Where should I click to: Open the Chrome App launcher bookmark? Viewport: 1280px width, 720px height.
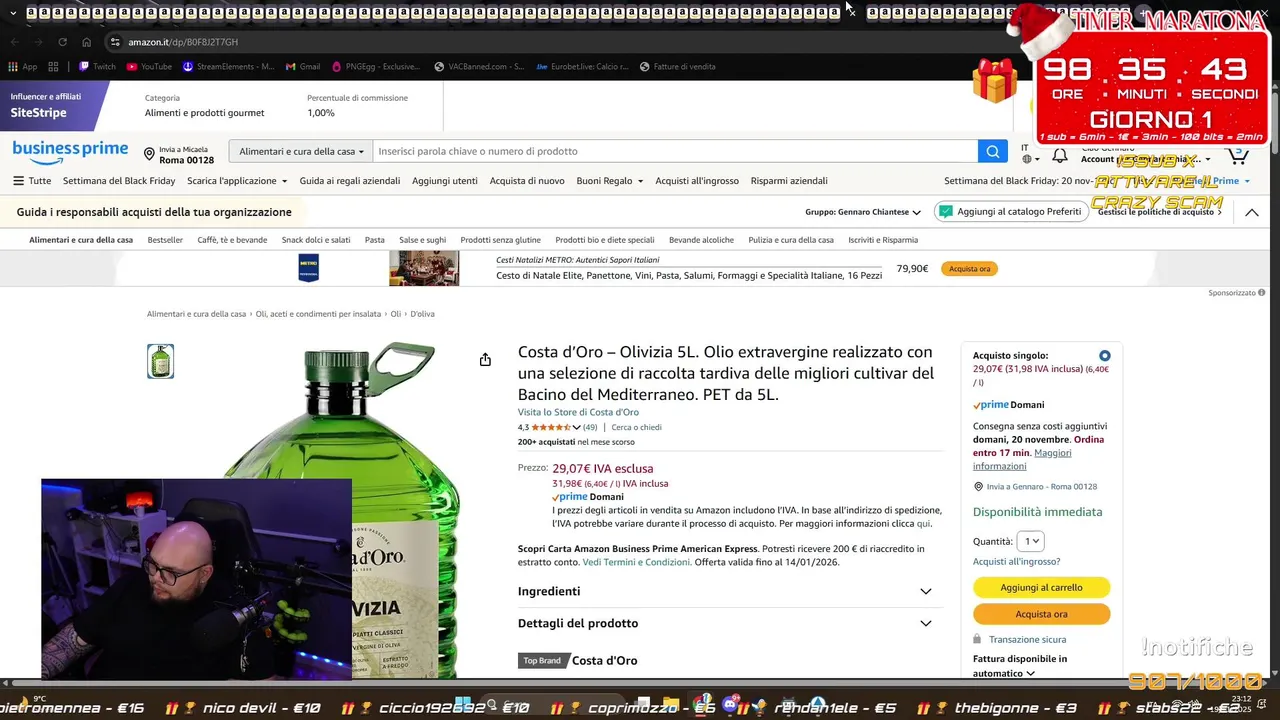[22, 67]
